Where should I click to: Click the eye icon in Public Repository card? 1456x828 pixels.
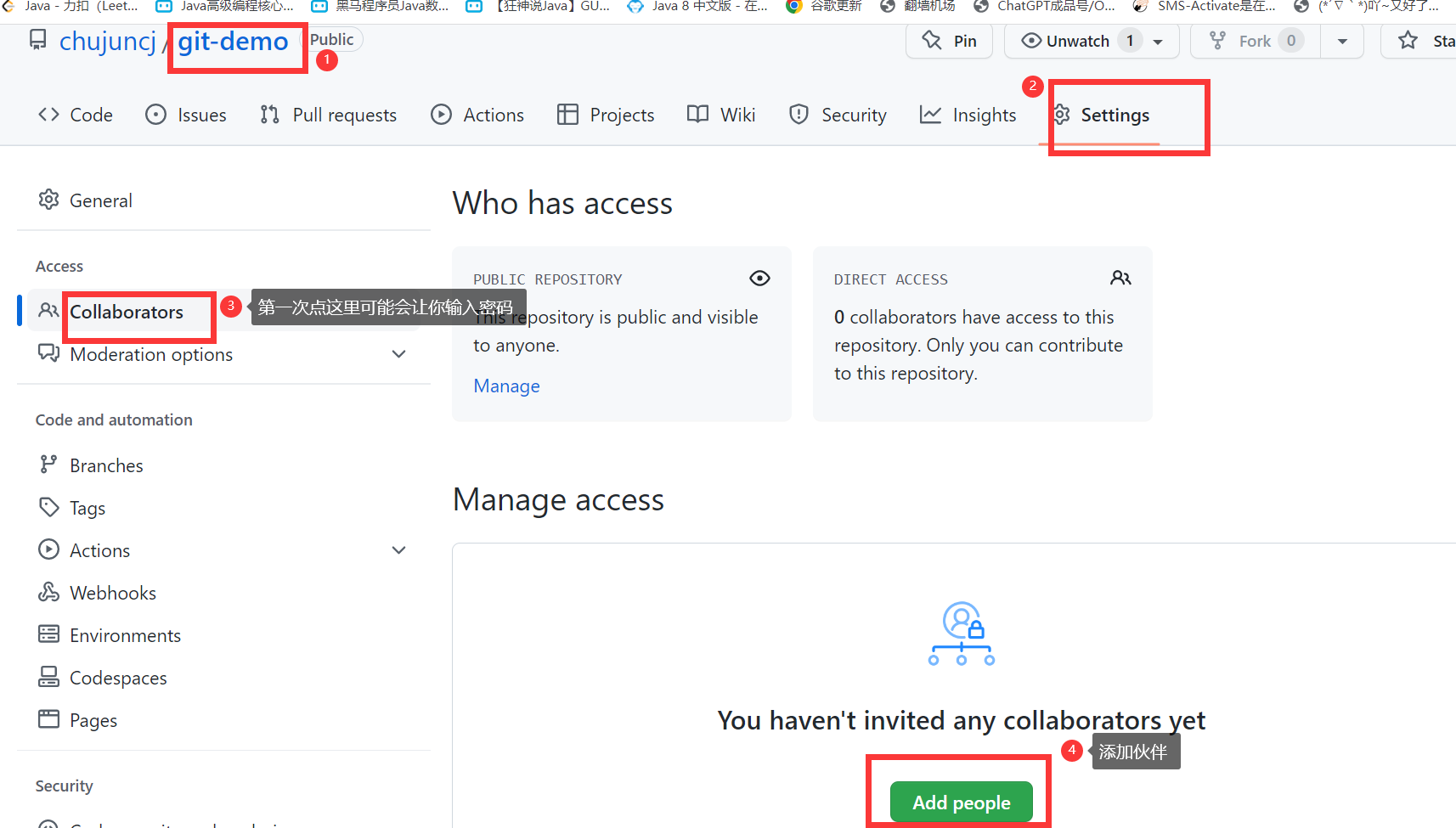coord(759,279)
